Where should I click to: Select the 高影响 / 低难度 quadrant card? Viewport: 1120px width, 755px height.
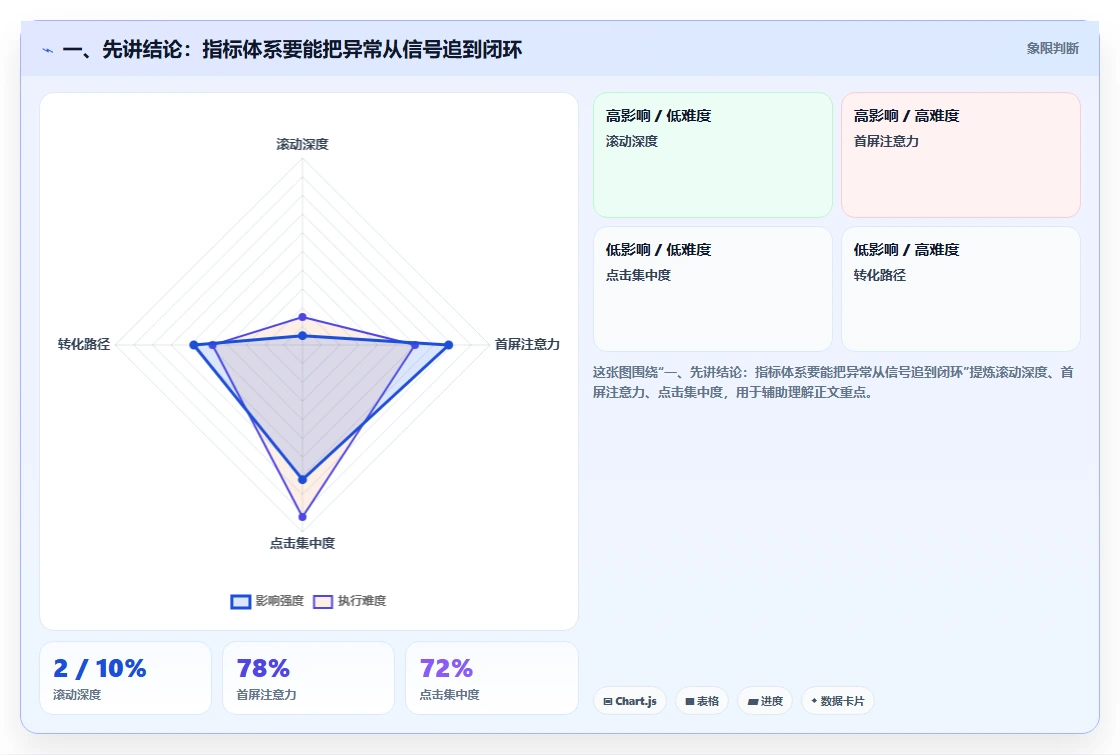point(713,155)
